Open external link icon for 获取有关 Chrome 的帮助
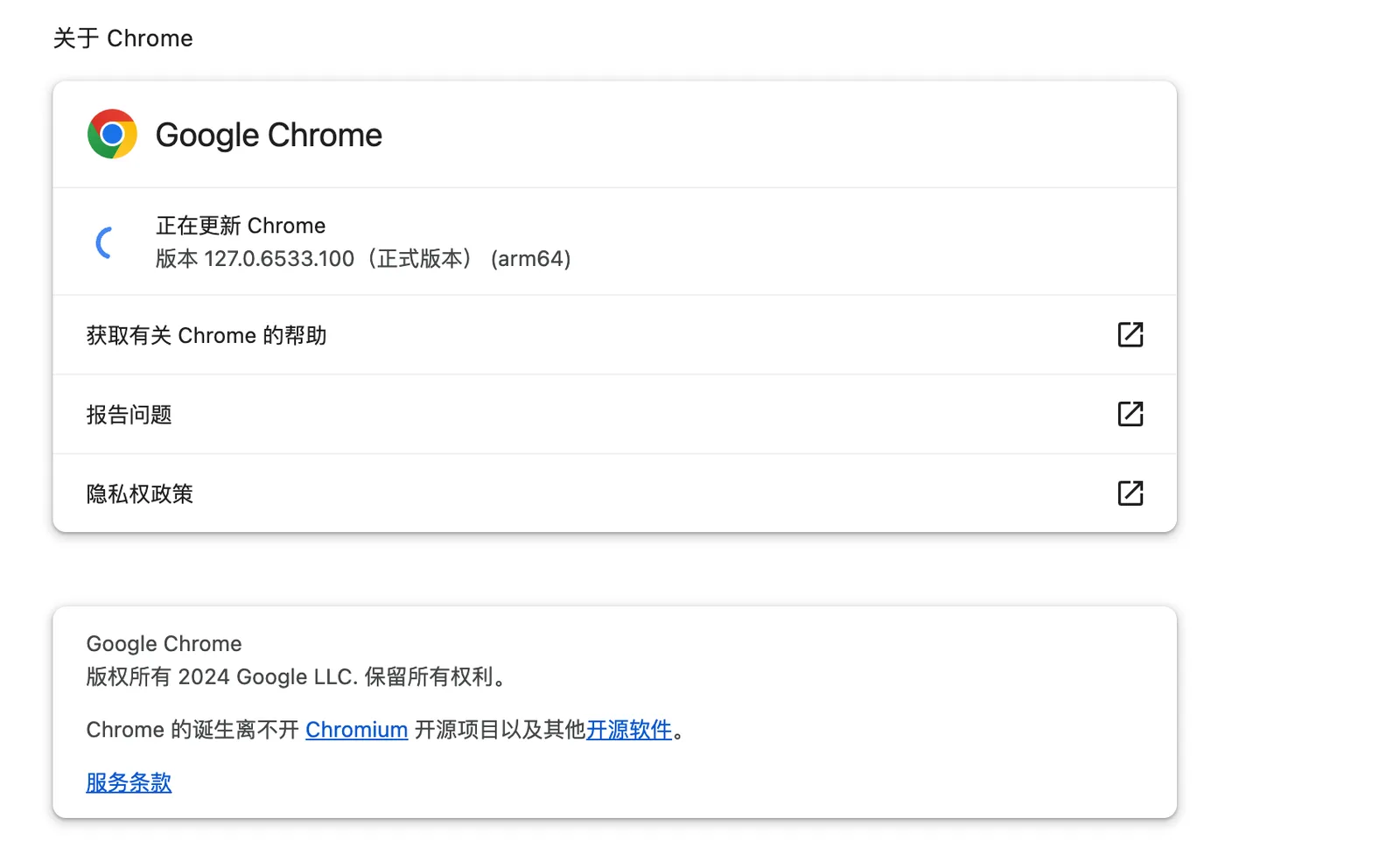This screenshot has height=861, width=1400. click(1130, 334)
